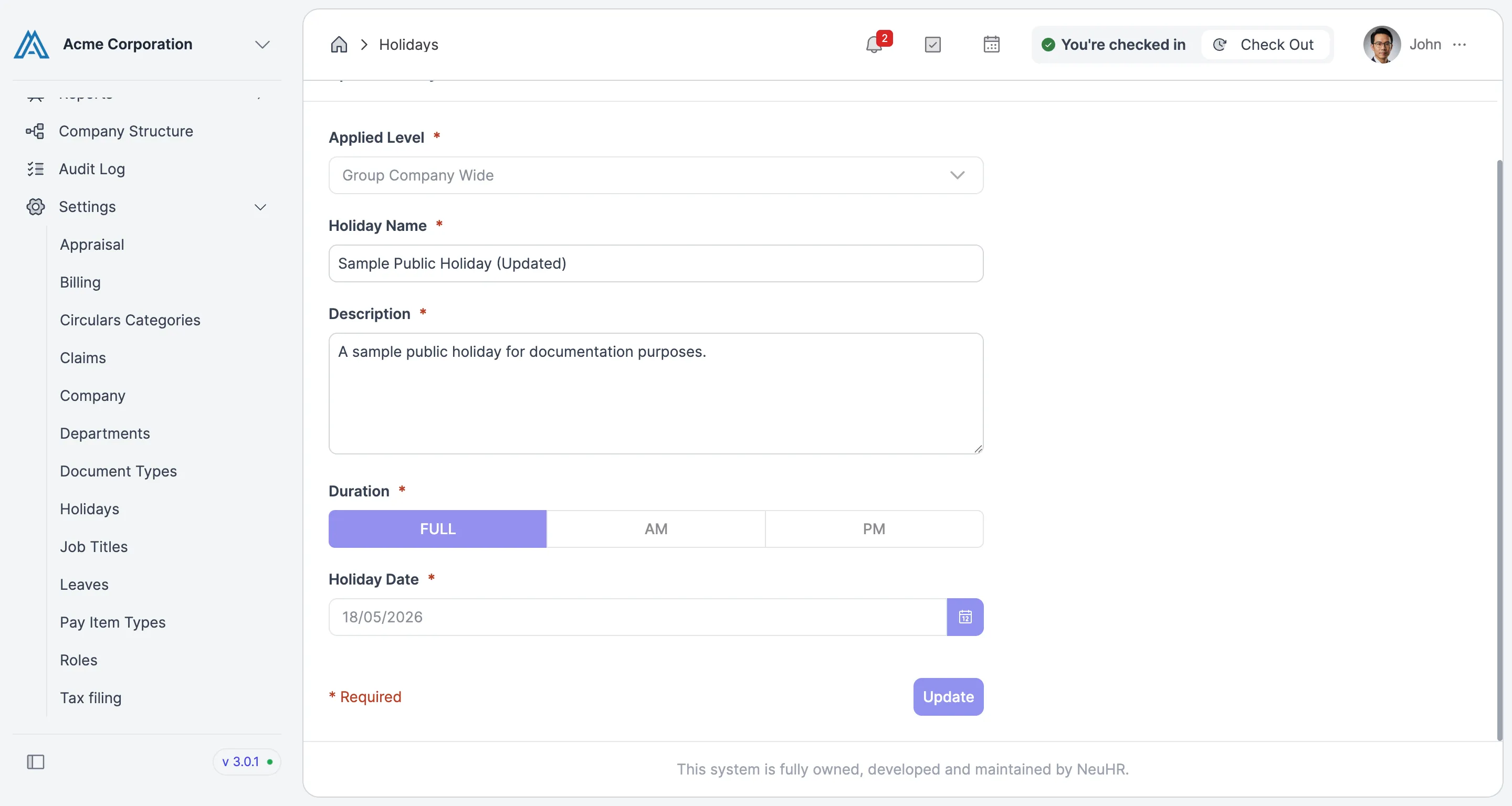1512x806 pixels.
Task: Click the Acme Corporation logo icon
Action: point(31,45)
